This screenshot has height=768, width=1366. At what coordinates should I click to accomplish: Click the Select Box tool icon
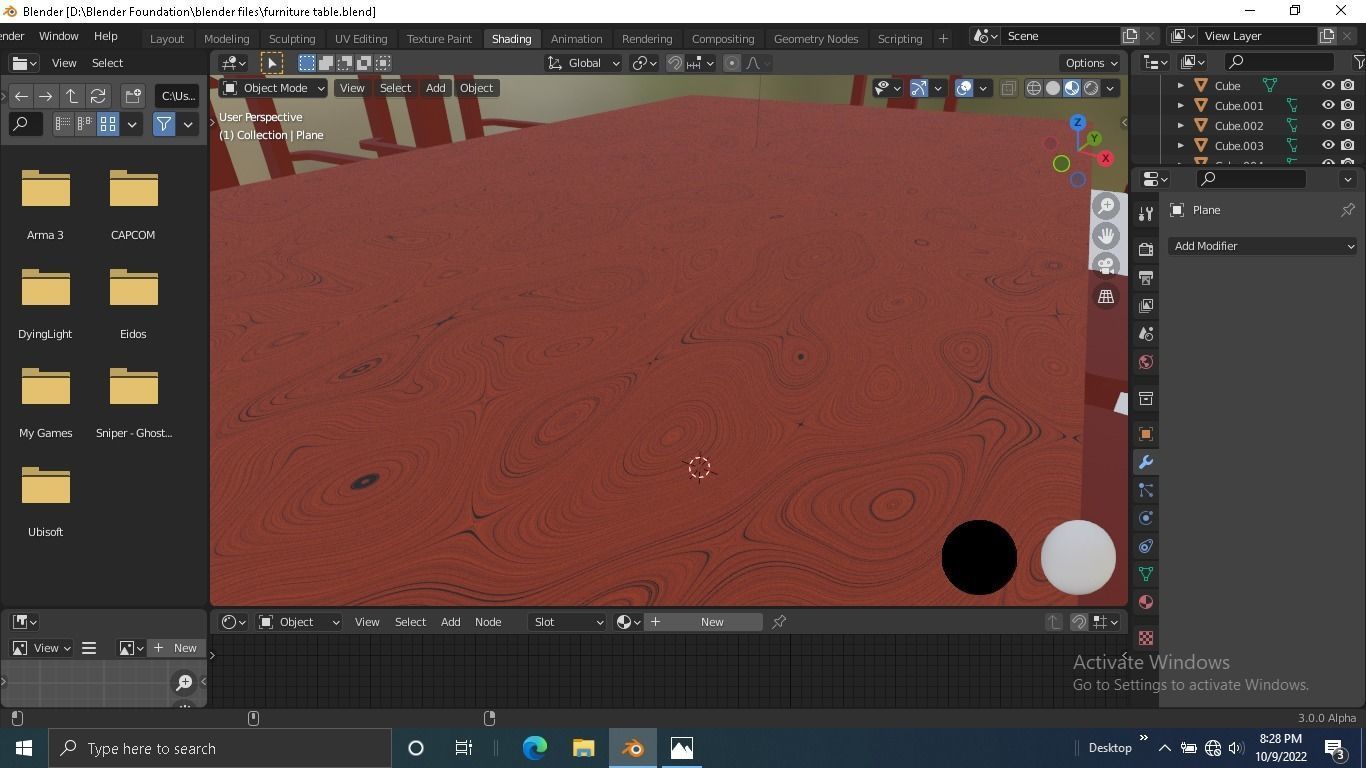(x=307, y=63)
